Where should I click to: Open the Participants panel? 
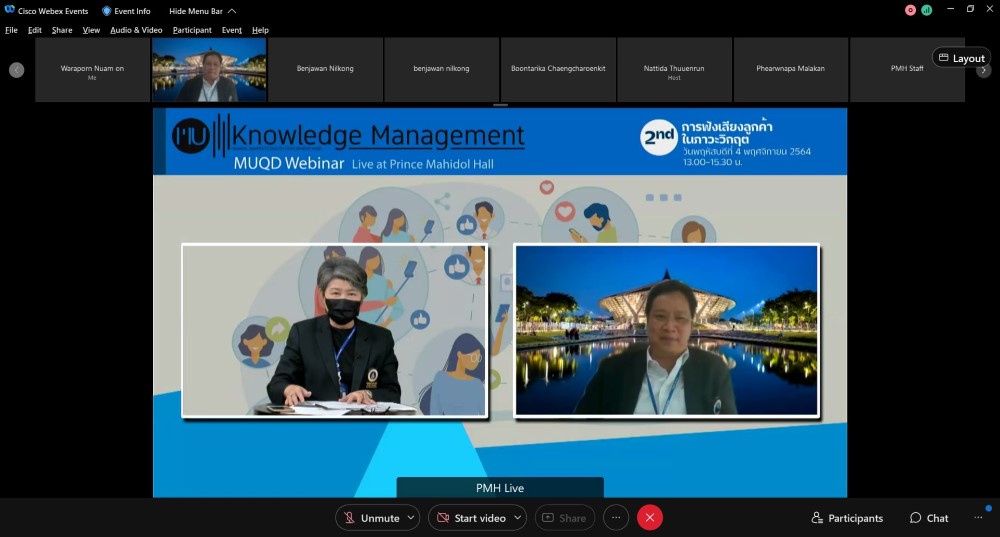coord(847,518)
